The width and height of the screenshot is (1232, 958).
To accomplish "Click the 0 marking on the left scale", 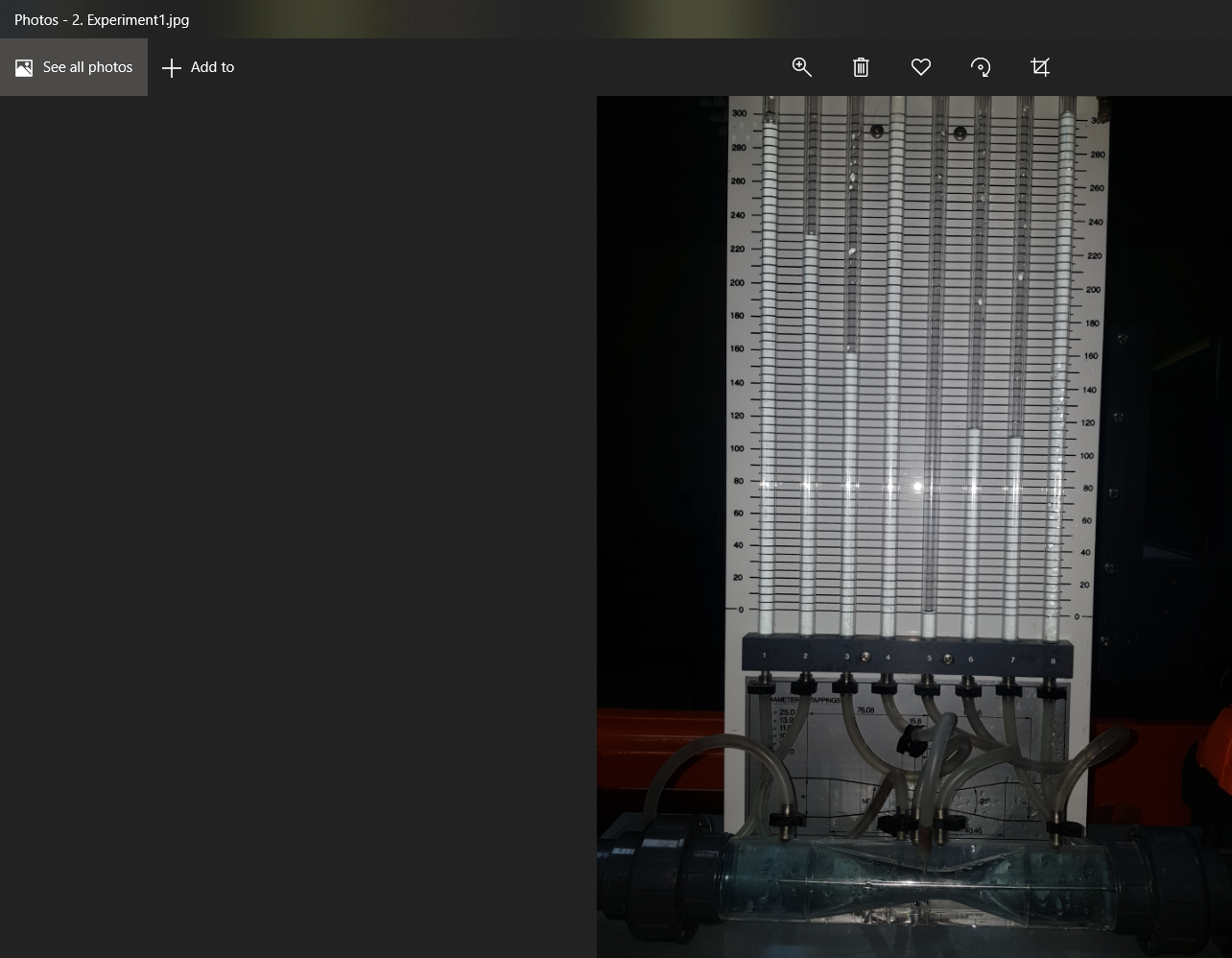I will [741, 610].
